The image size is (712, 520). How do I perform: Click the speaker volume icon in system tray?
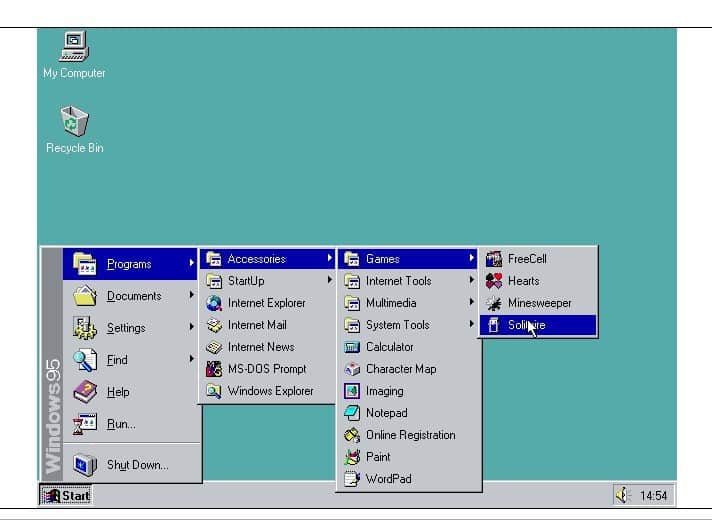point(623,495)
